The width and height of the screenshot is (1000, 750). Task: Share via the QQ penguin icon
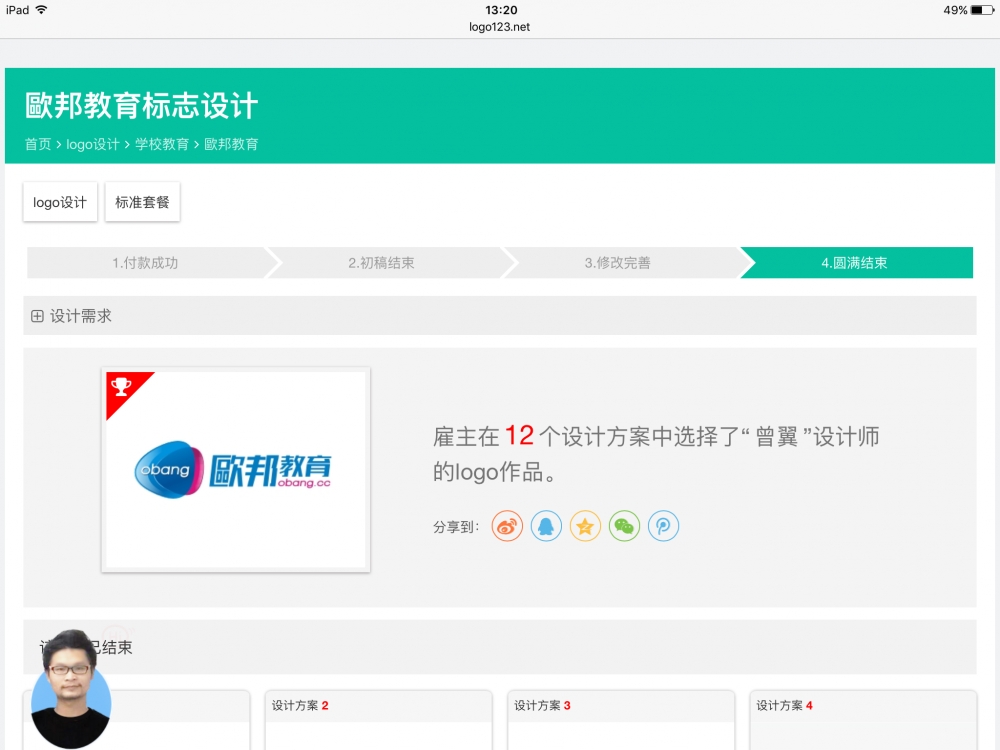(x=546, y=526)
